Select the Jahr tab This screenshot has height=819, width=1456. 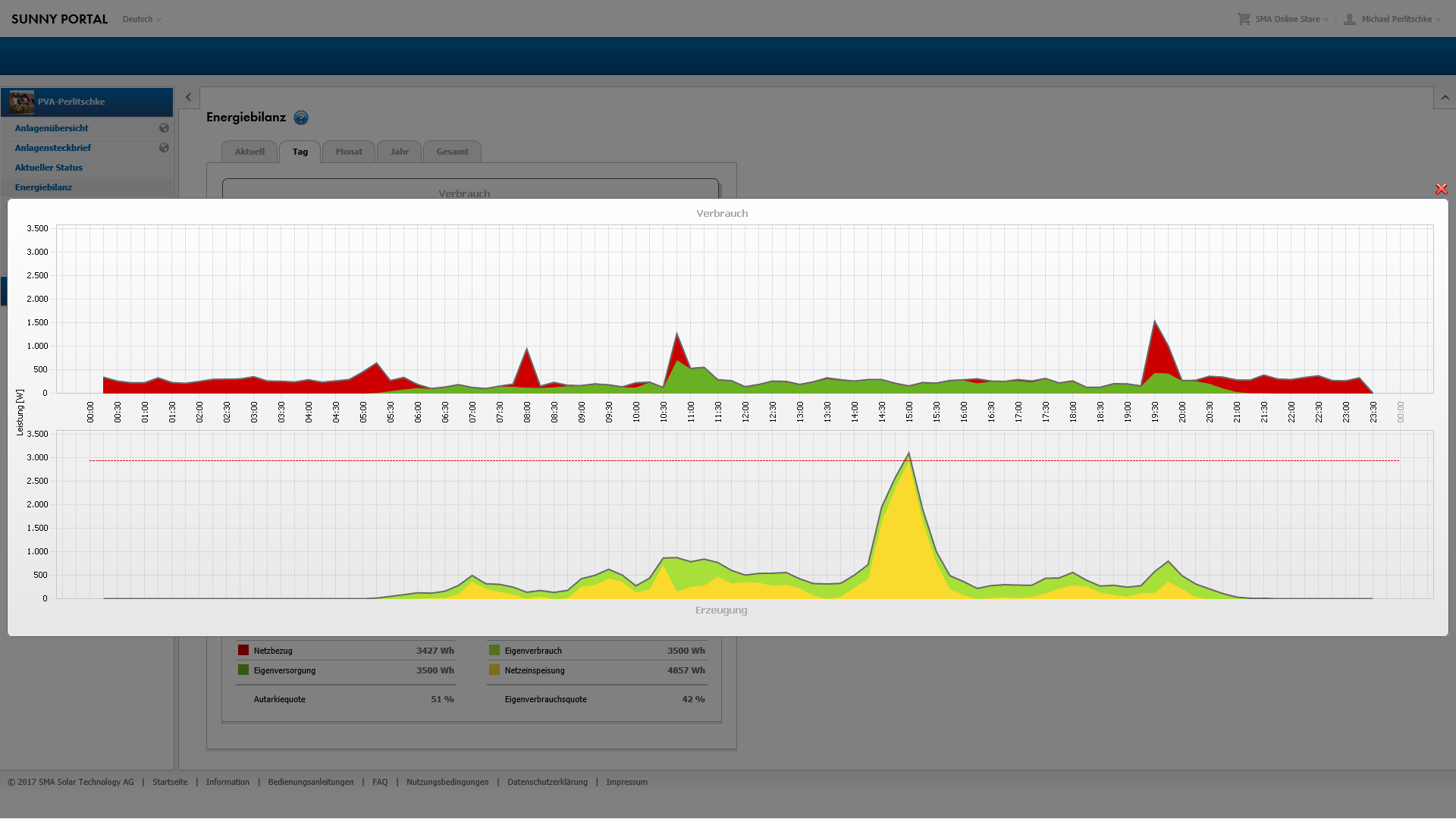pyautogui.click(x=399, y=152)
